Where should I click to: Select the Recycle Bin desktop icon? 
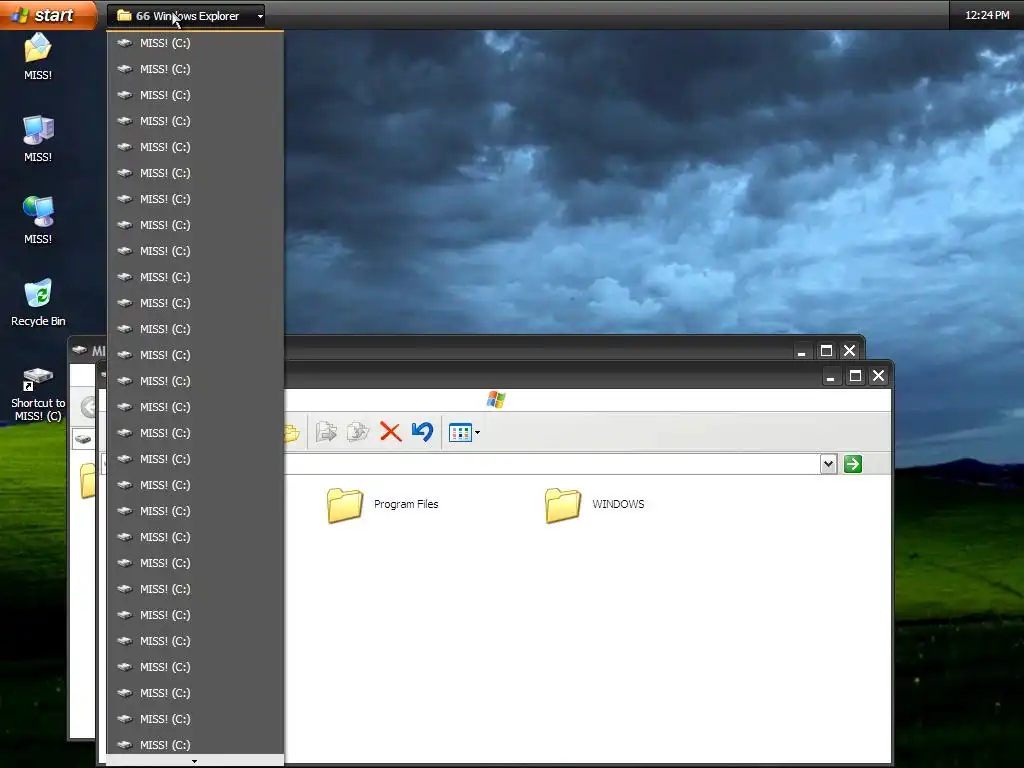click(38, 303)
